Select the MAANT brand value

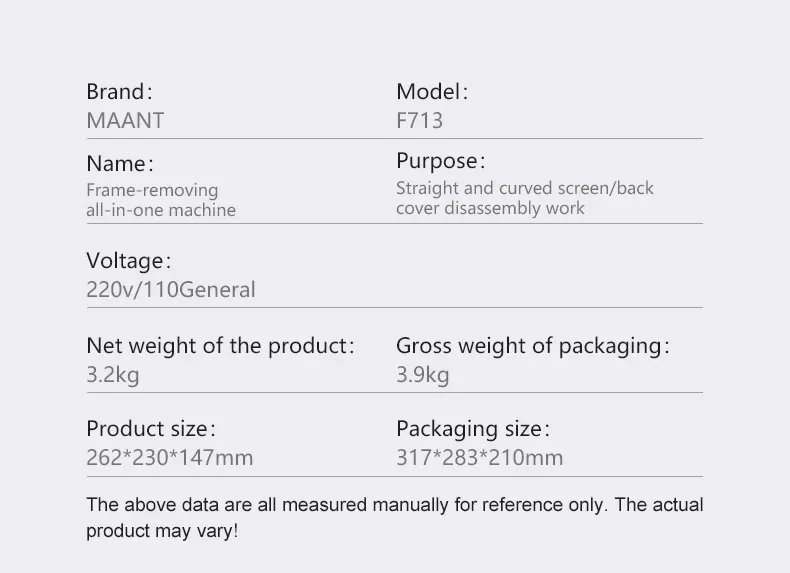pyautogui.click(x=125, y=121)
